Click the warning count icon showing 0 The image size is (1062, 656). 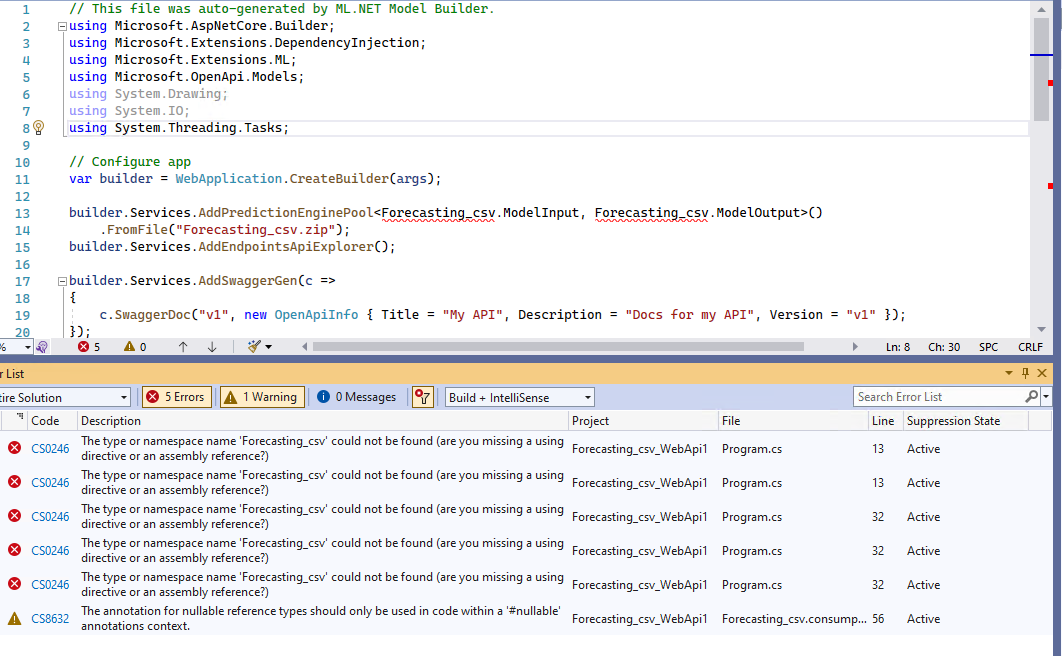click(129, 347)
